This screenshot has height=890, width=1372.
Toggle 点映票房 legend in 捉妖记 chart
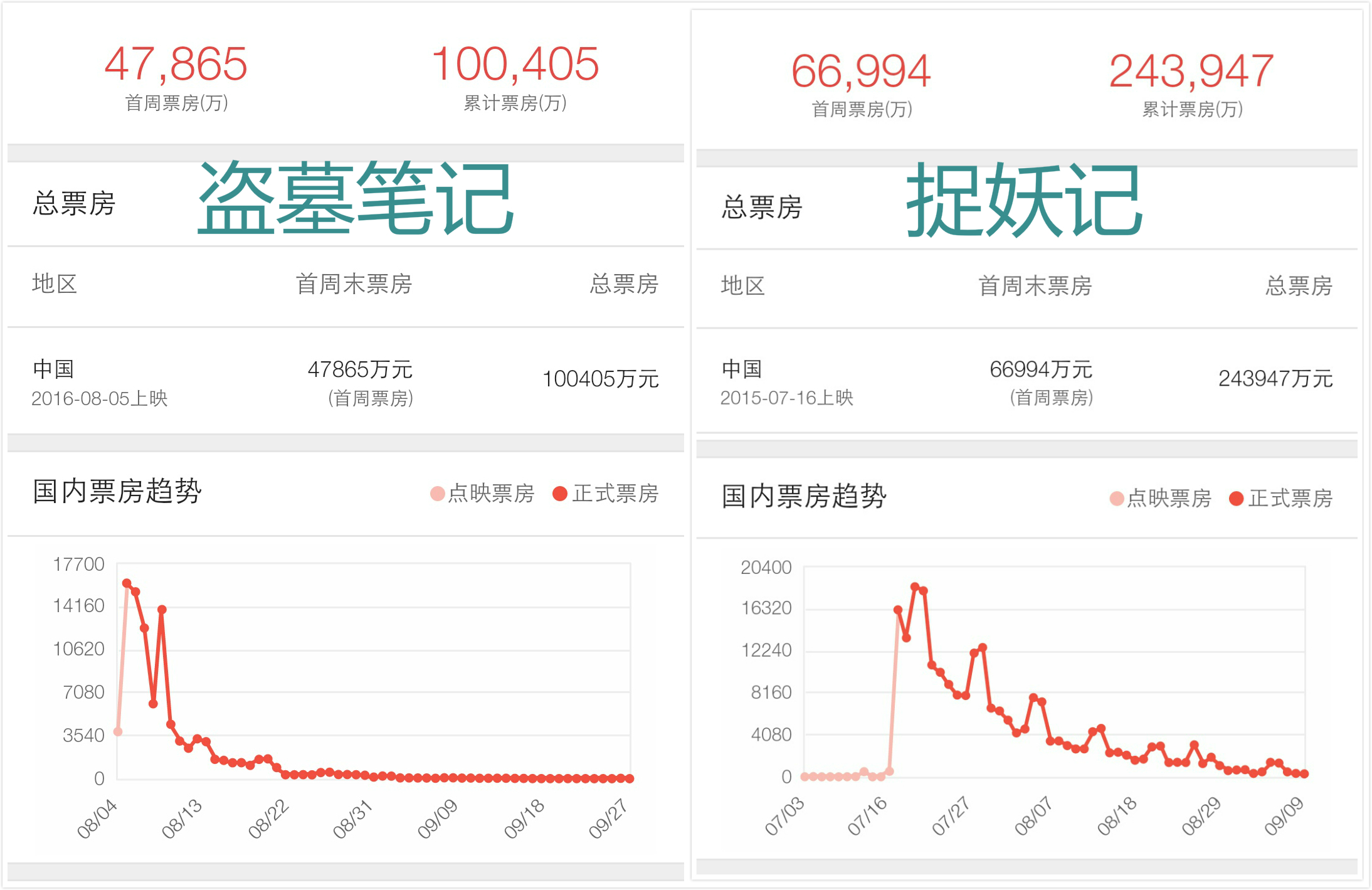point(1160,499)
